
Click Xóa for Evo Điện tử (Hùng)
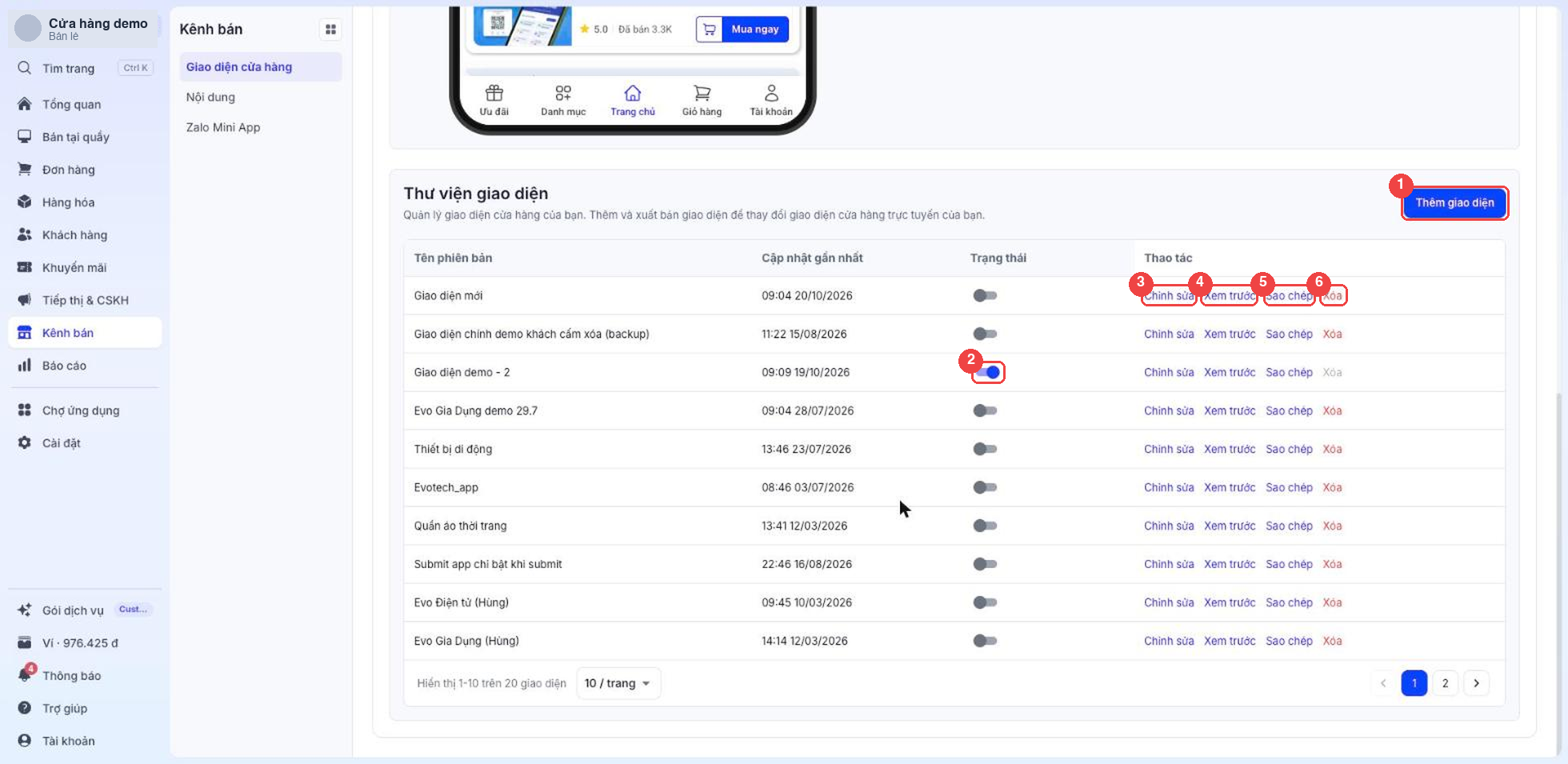pos(1332,602)
